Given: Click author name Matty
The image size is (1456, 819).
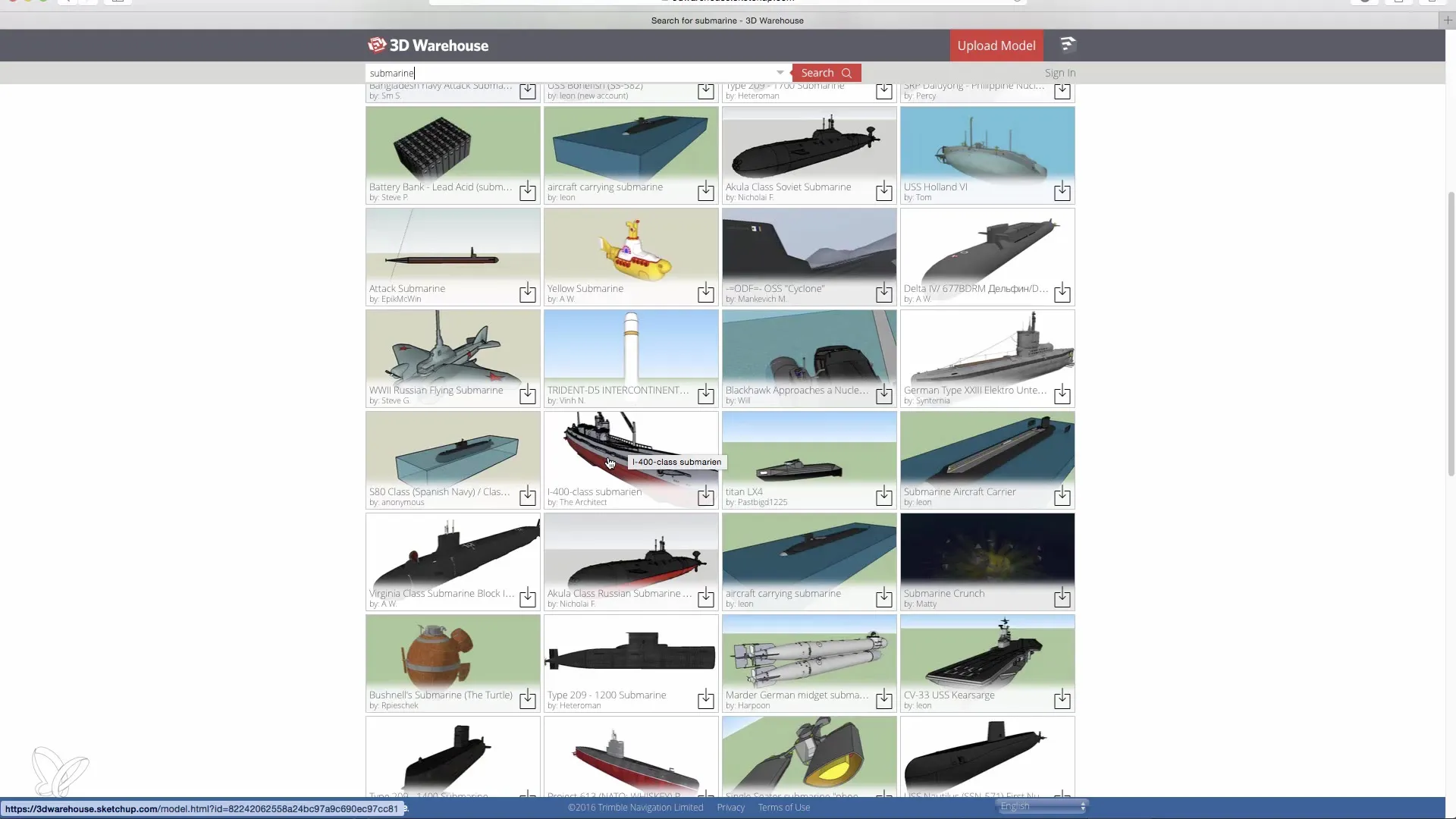Looking at the screenshot, I should pyautogui.click(x=927, y=604).
